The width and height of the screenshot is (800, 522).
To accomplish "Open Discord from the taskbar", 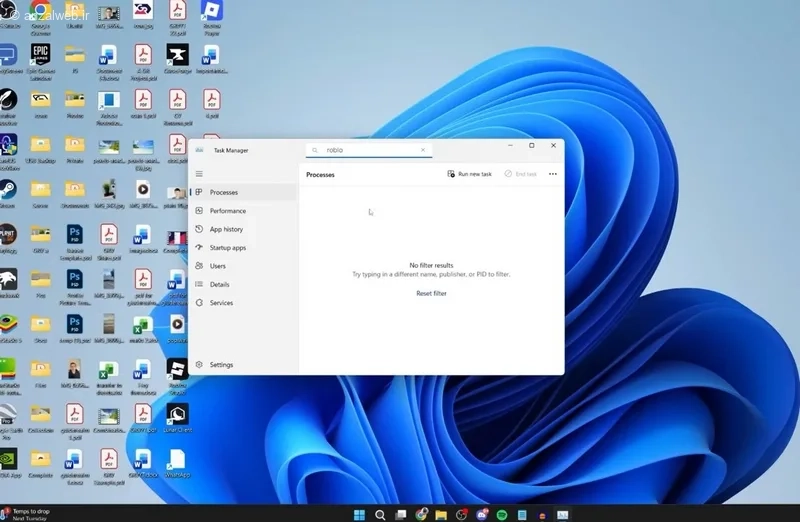I will tap(482, 515).
